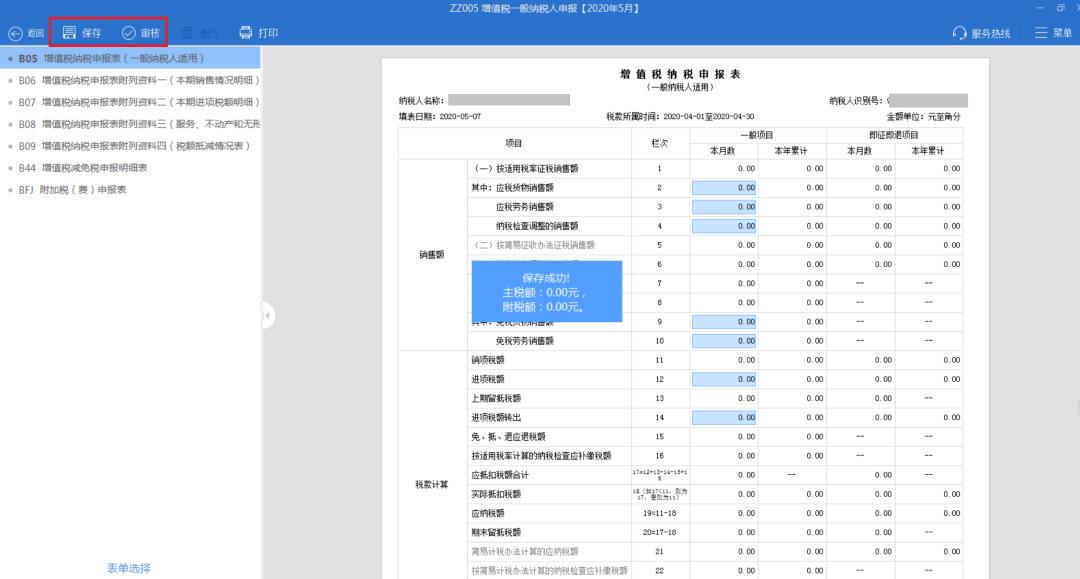Click the 表单选择 link at bottom left
This screenshot has width=1080, height=579.
[x=131, y=567]
